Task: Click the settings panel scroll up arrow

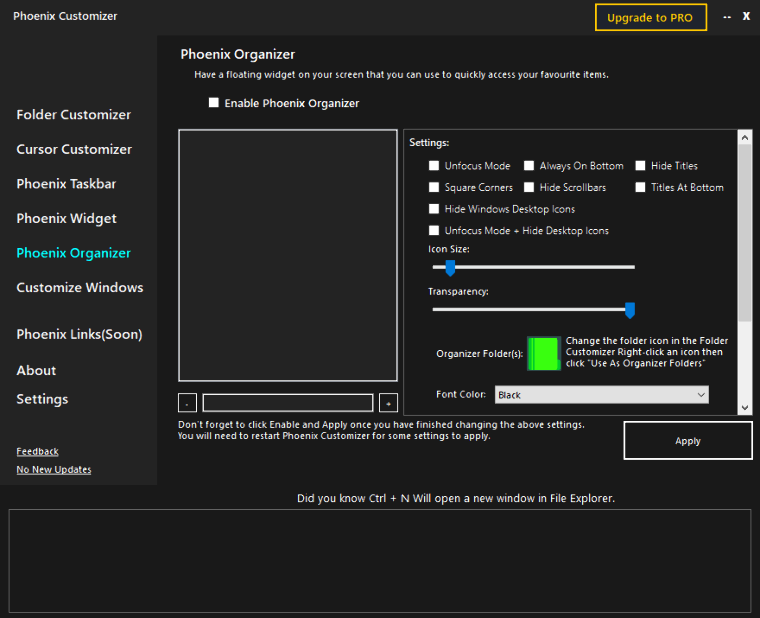Action: pos(745,138)
